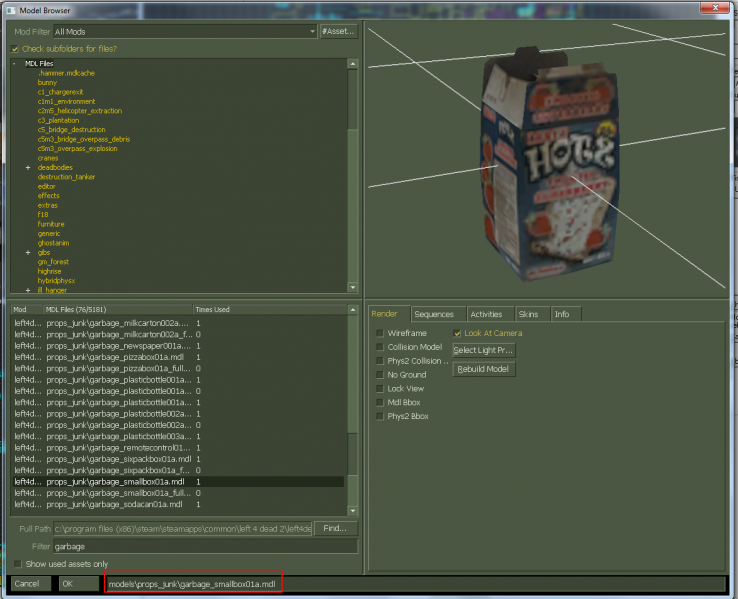
Task: Select garbage_plasticbottle003a model row
Action: click(x=178, y=437)
